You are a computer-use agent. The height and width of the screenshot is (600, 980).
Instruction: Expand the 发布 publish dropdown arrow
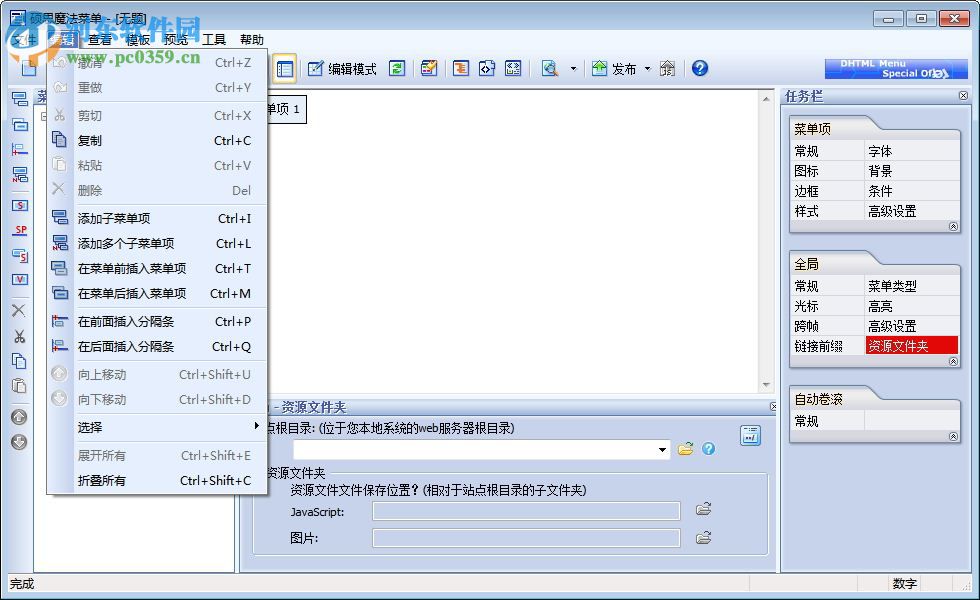click(647, 68)
